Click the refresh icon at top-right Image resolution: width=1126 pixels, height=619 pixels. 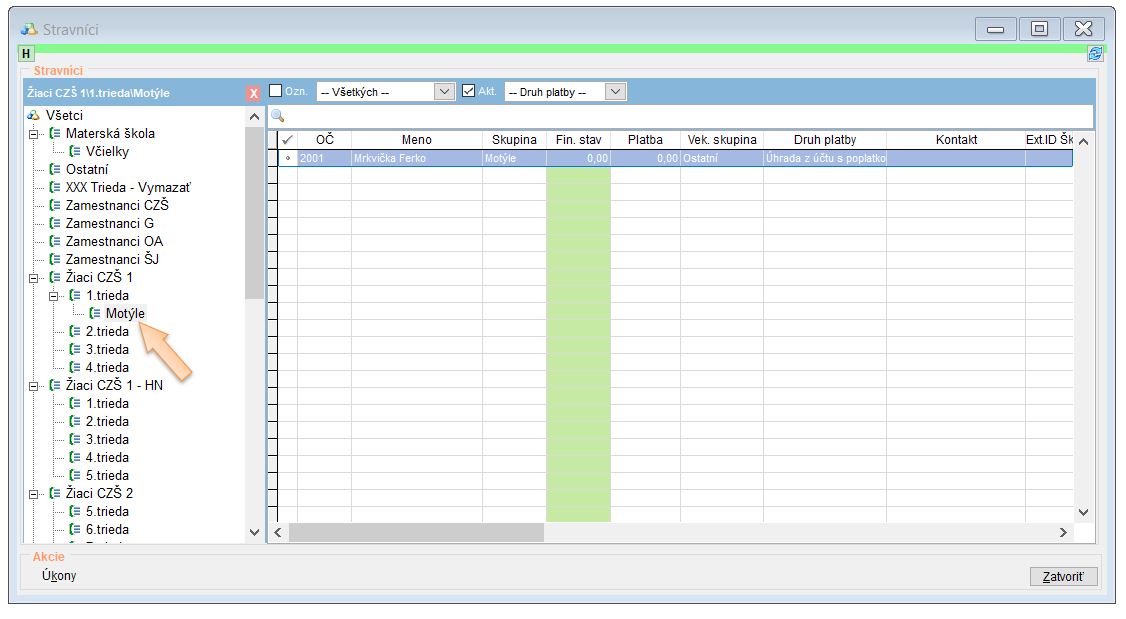coord(1095,54)
